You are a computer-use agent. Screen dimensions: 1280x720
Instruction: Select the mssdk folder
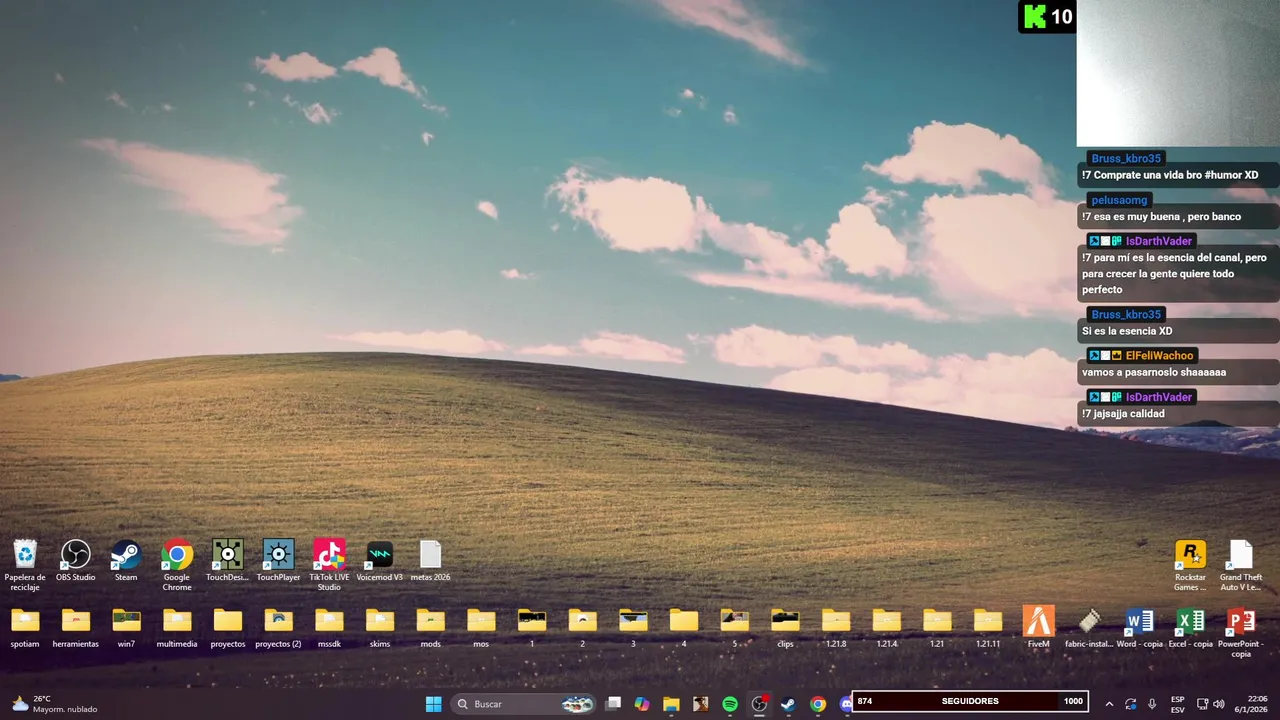(329, 628)
